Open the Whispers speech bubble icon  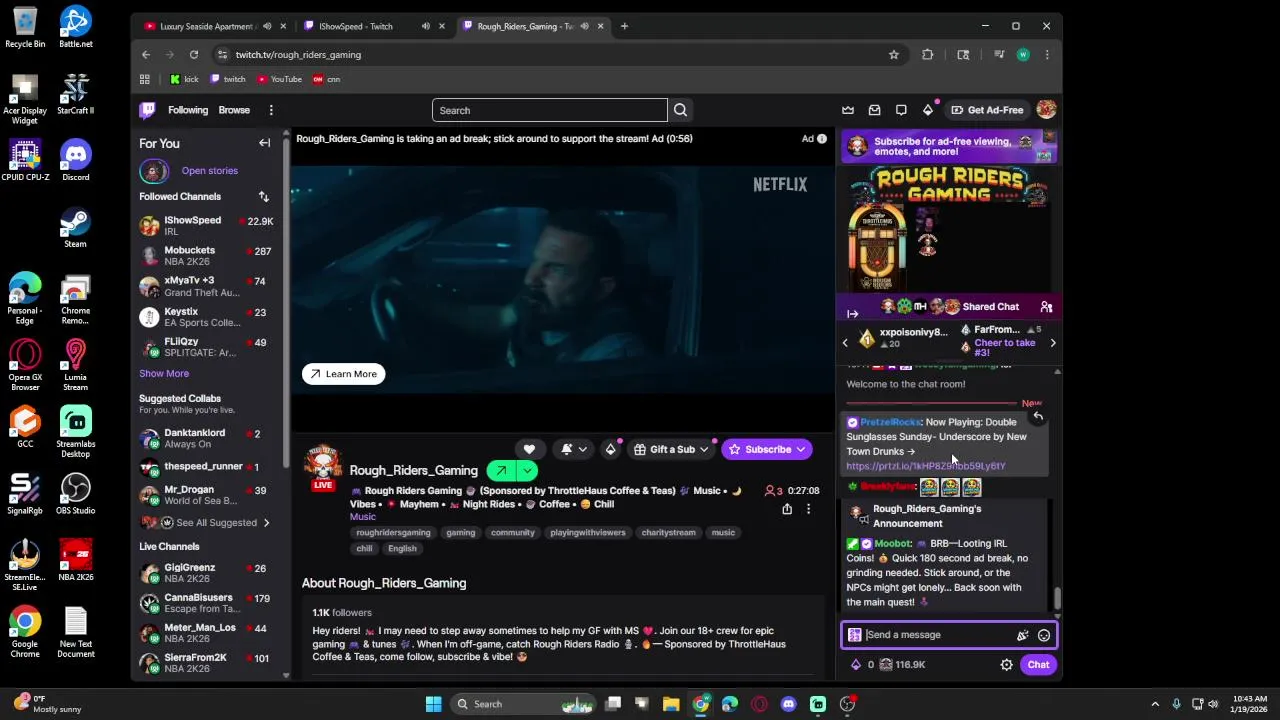click(x=901, y=110)
